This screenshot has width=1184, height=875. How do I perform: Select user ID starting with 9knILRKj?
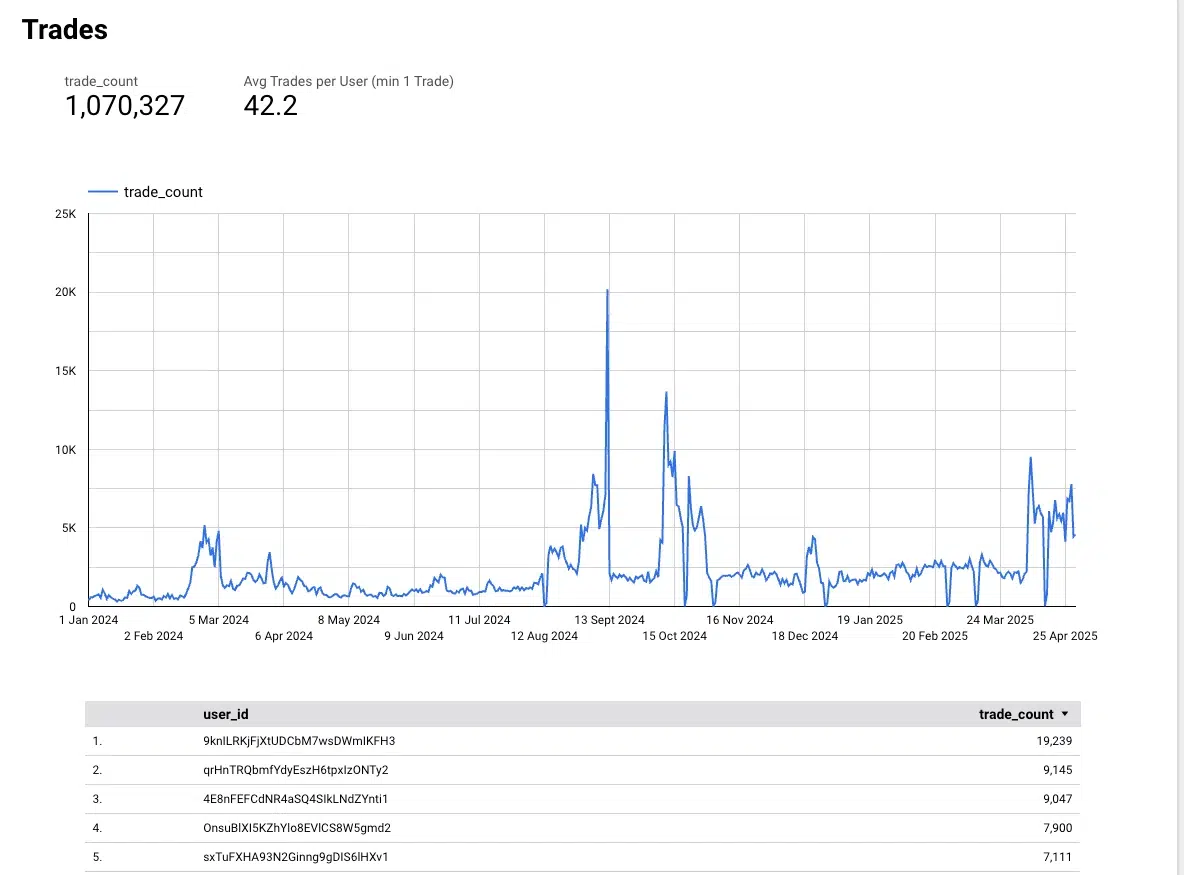point(298,741)
